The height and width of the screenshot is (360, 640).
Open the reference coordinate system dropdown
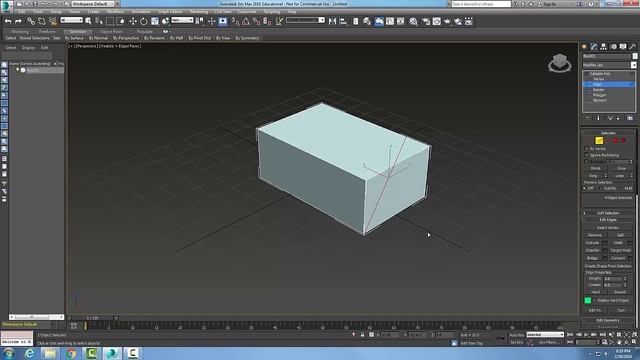pos(182,20)
